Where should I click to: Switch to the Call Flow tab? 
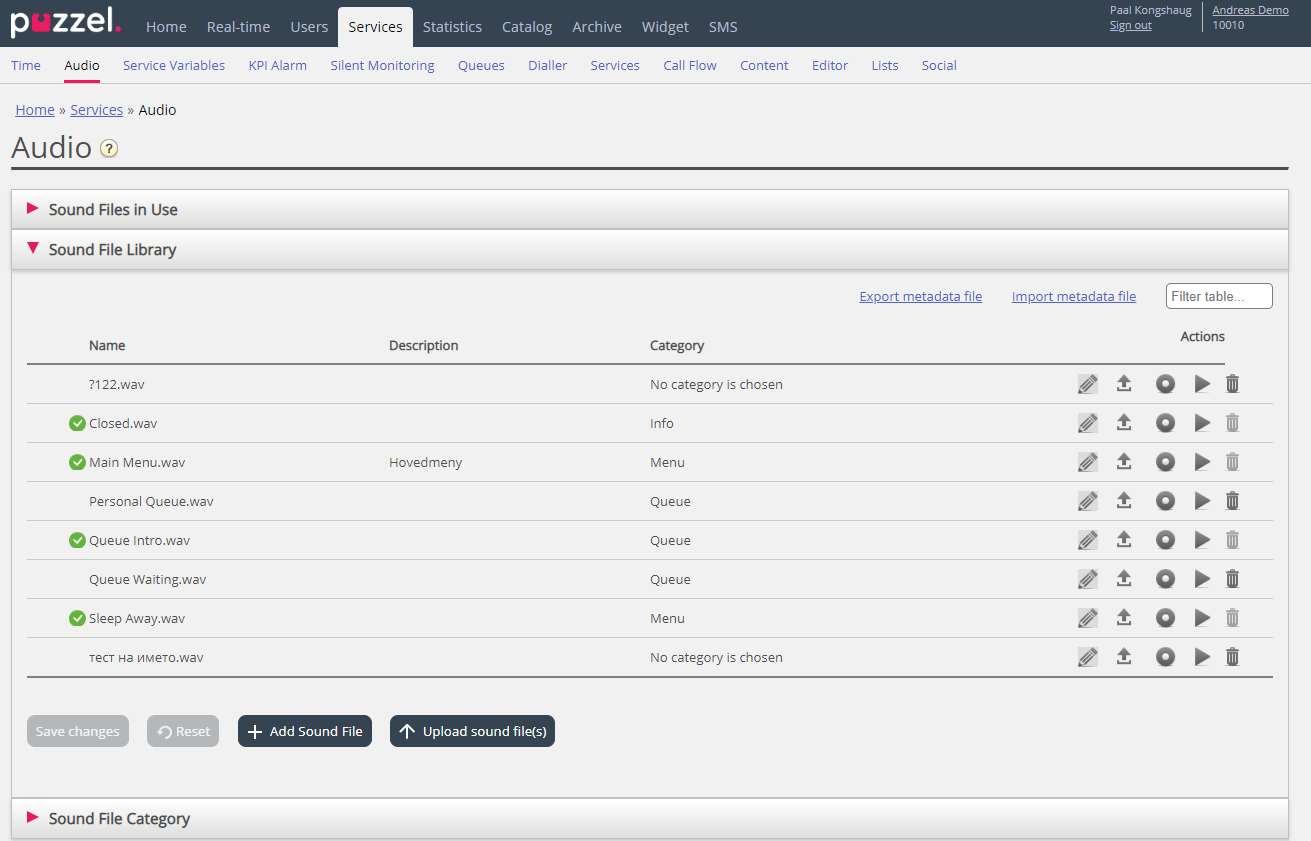[x=690, y=66]
